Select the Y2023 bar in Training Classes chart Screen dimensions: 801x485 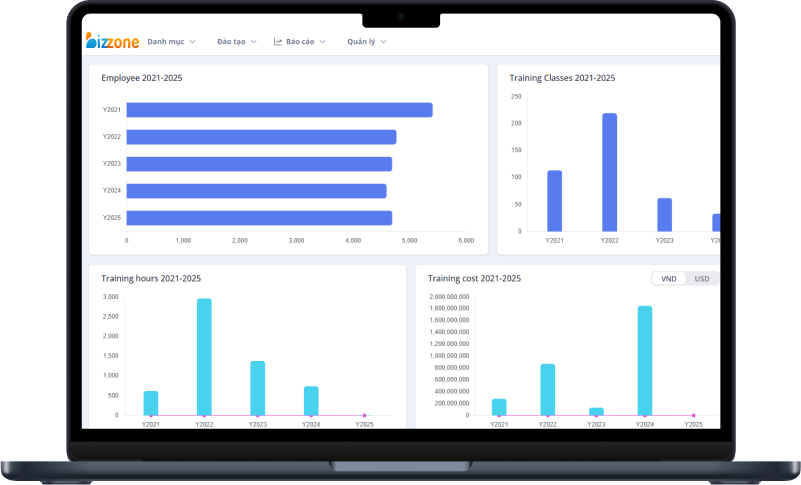pos(664,215)
